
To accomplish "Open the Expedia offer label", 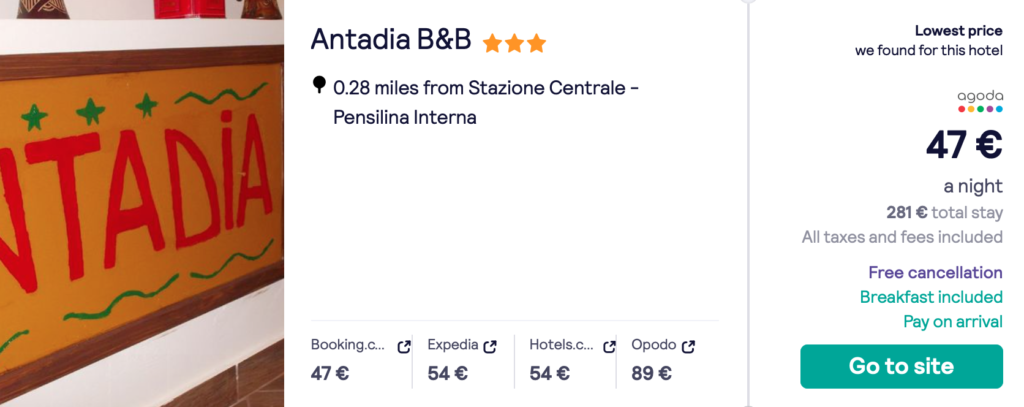I will [x=452, y=346].
